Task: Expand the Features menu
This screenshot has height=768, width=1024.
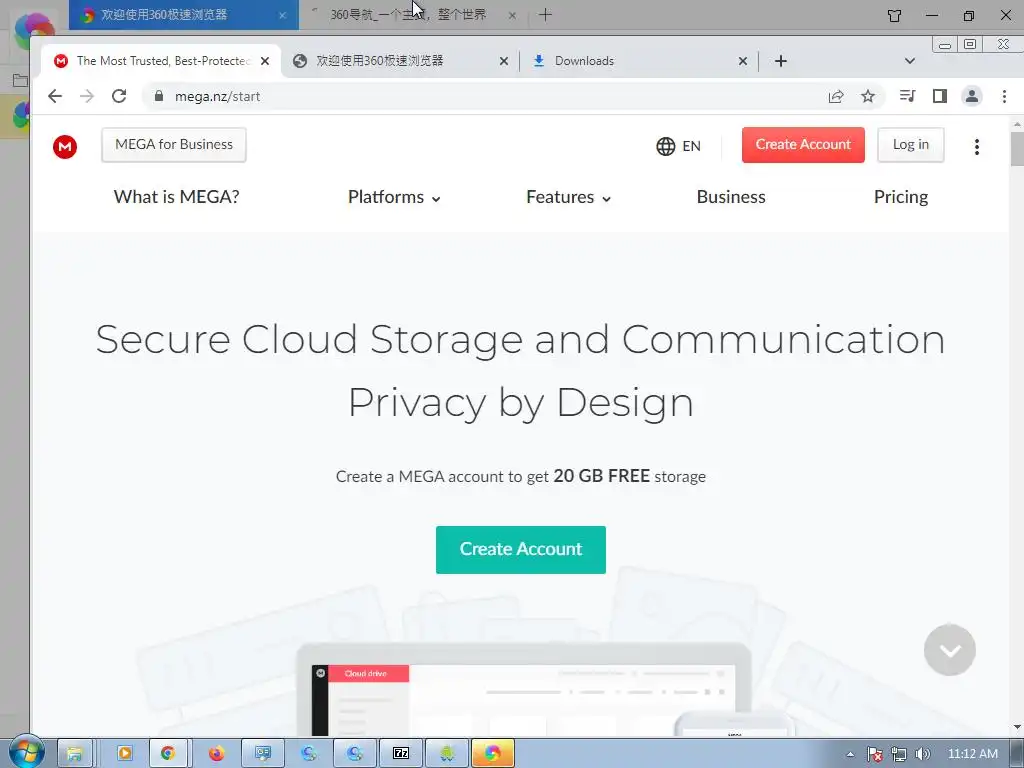Action: pos(568,197)
